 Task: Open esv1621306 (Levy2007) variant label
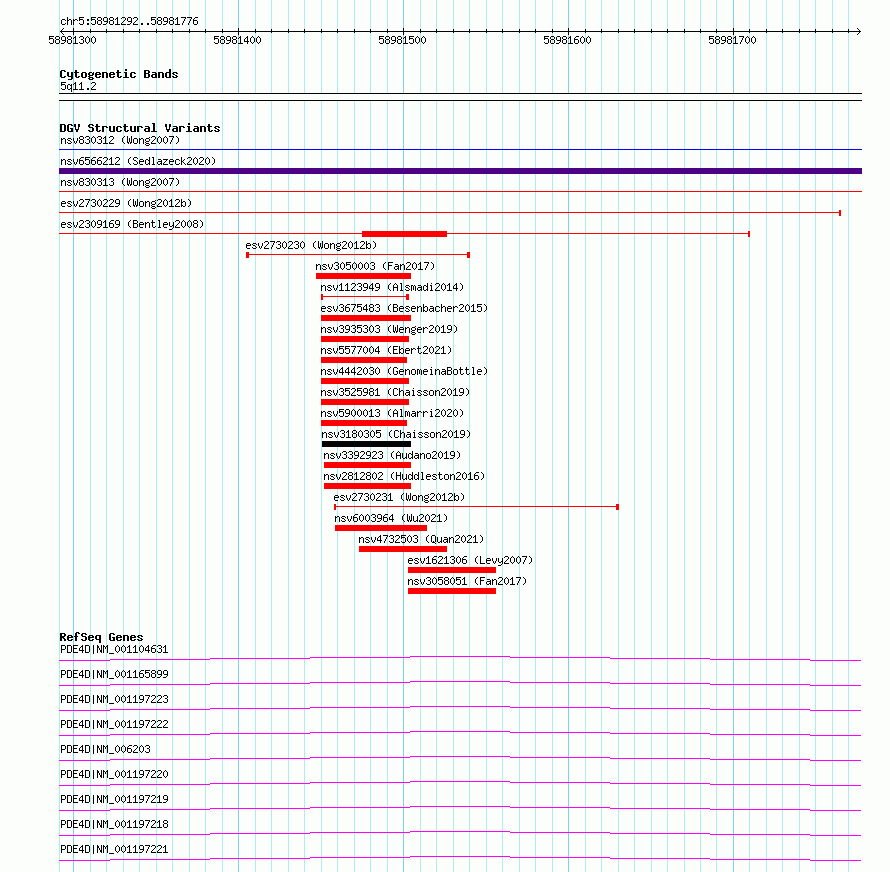pos(470,560)
